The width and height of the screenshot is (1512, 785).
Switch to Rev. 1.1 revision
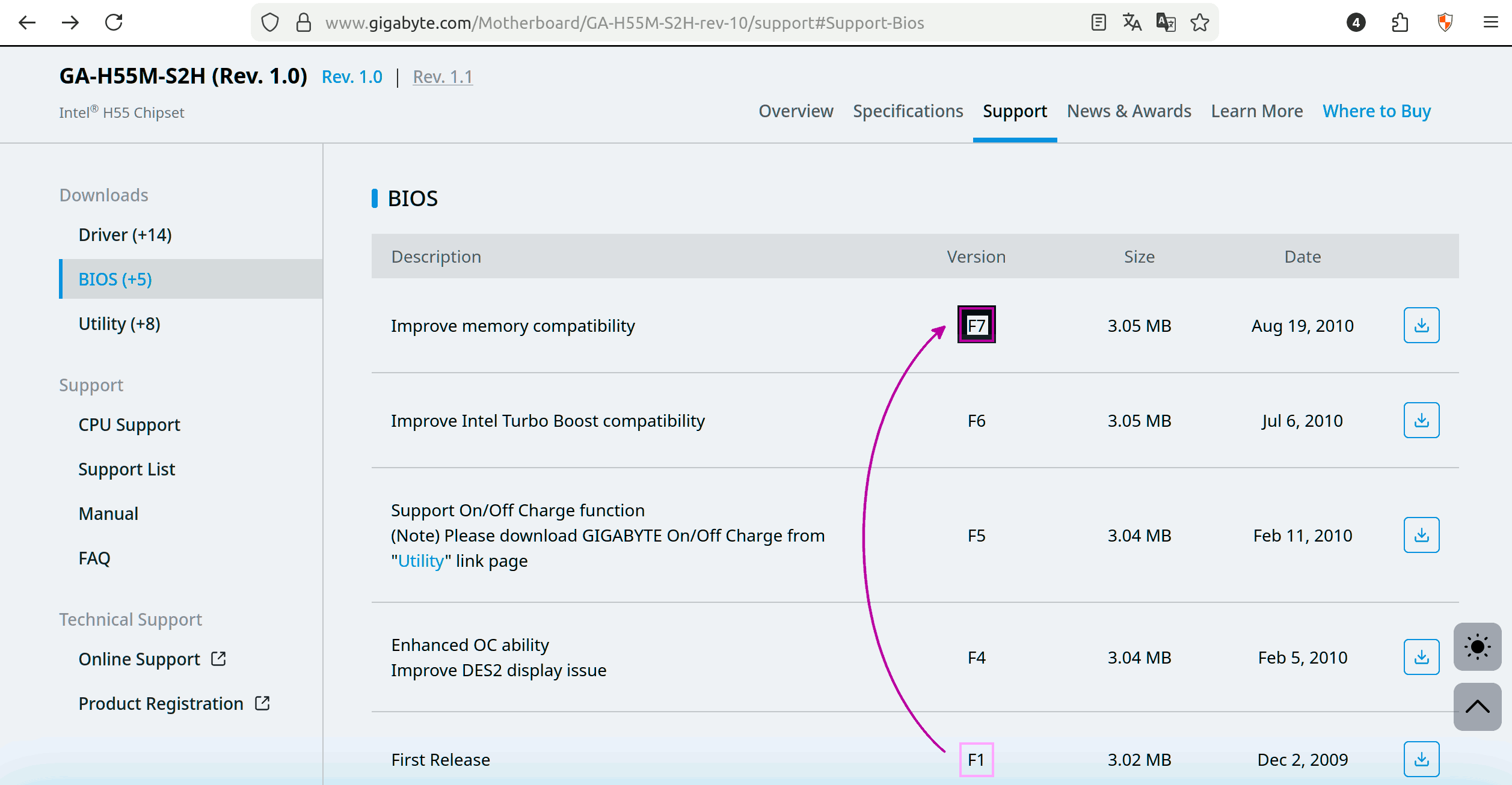[x=443, y=77]
